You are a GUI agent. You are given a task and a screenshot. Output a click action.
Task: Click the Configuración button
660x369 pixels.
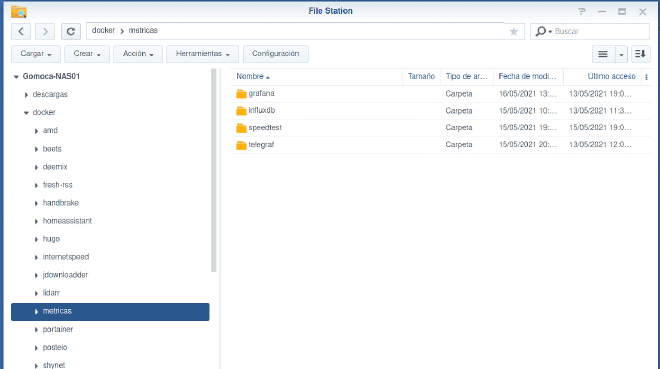pos(276,54)
